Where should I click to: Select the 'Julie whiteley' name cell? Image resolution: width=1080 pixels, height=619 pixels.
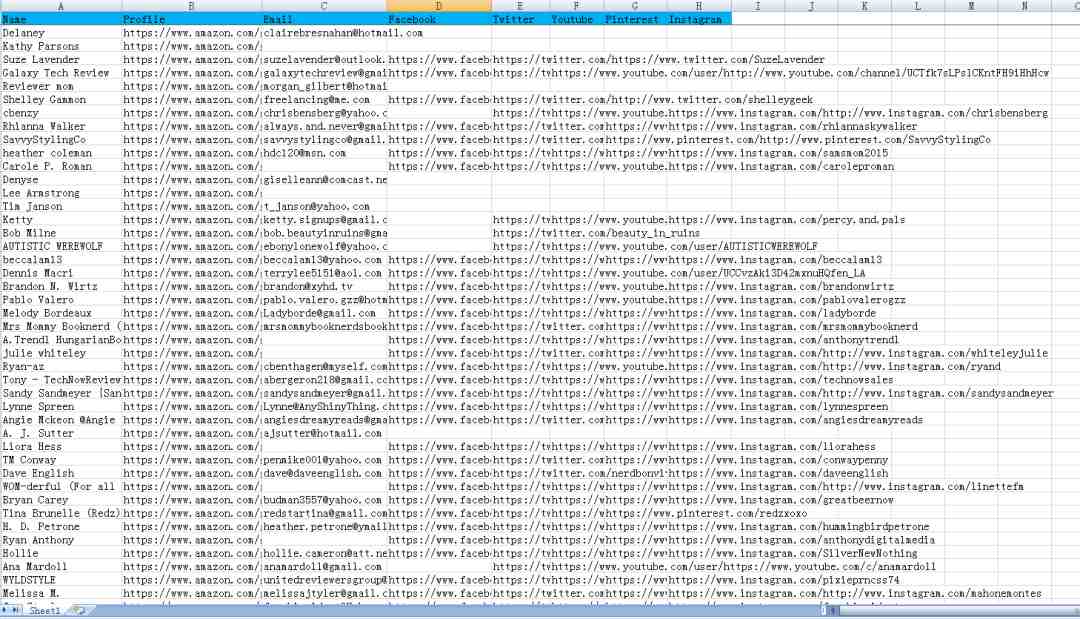tap(61, 353)
